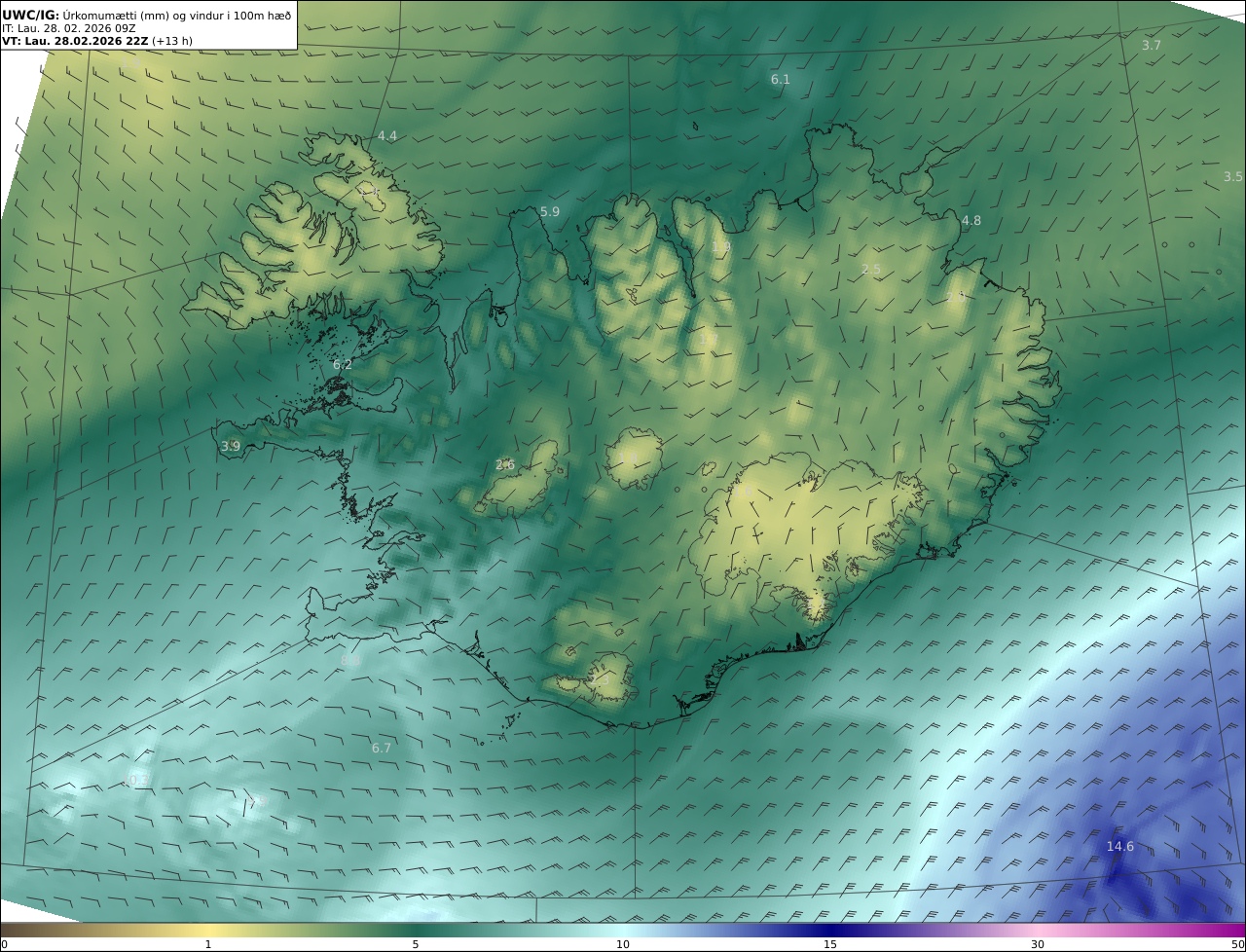Image resolution: width=1246 pixels, height=952 pixels.
Task: Click the colorbar tick label 50
Action: point(1238,944)
